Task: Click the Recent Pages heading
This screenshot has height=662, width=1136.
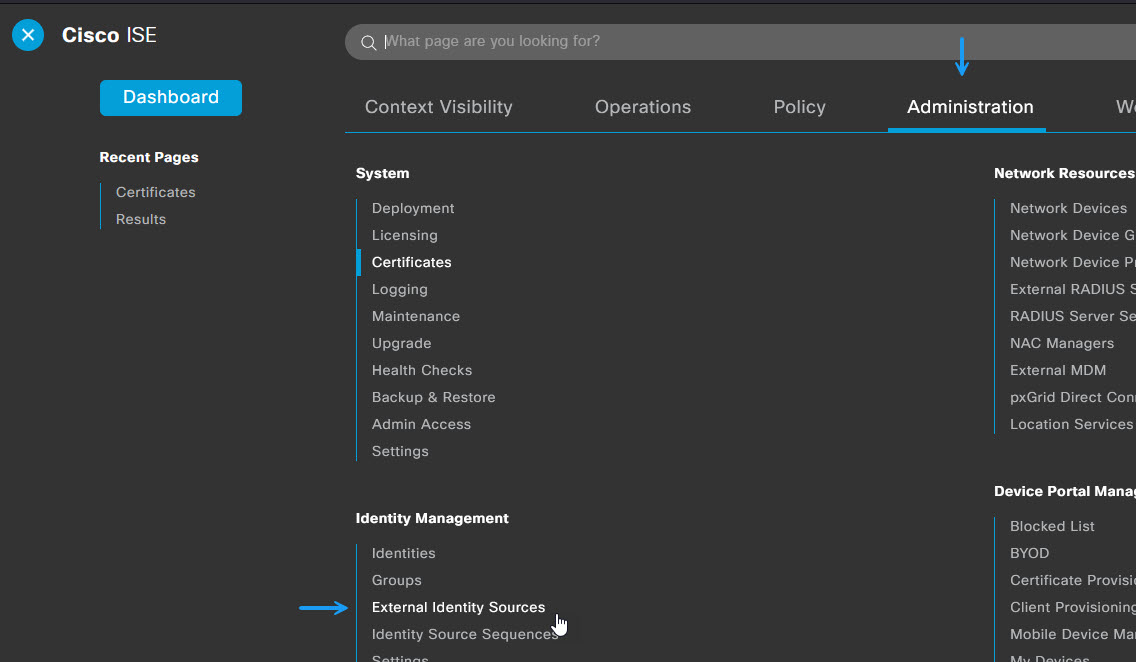Action: (x=149, y=157)
